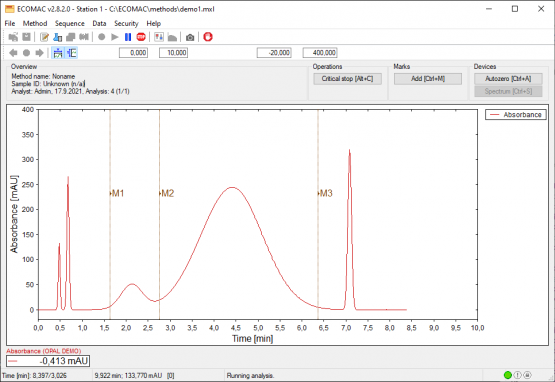Viewport: 555px width, 382px height.
Task: Open the Security menu
Action: coord(126,23)
